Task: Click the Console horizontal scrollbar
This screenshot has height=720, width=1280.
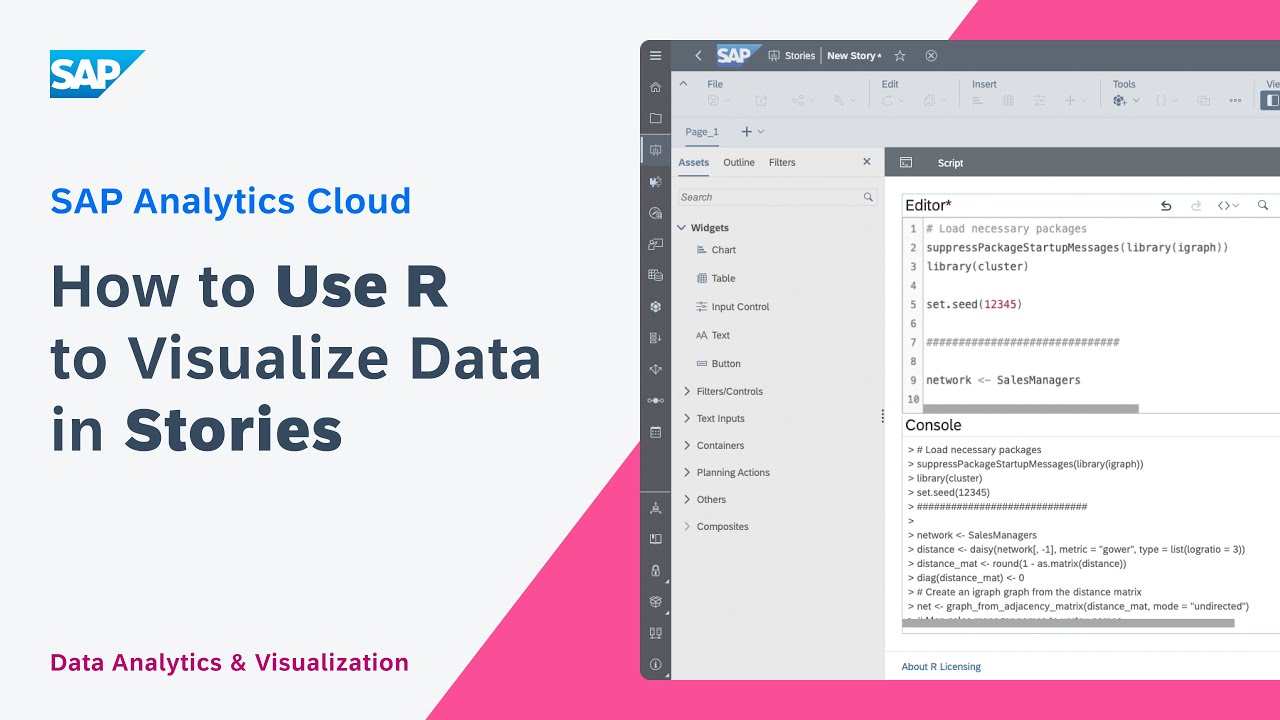Action: pos(1068,623)
